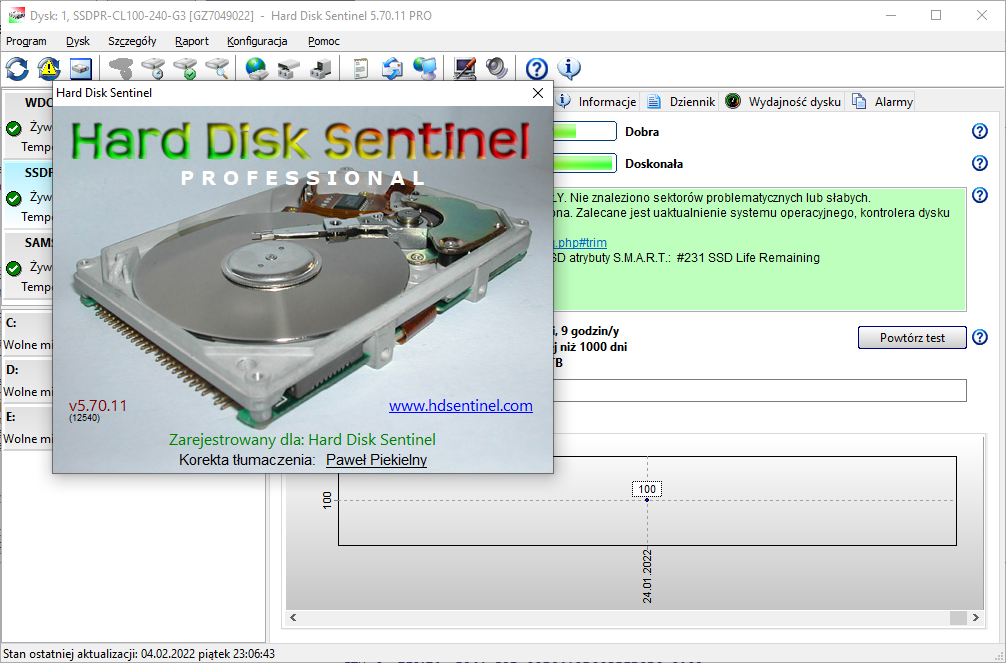Click disk icon with green checkmark
Viewport: 1006px width, 663px height.
pyautogui.click(x=185, y=68)
